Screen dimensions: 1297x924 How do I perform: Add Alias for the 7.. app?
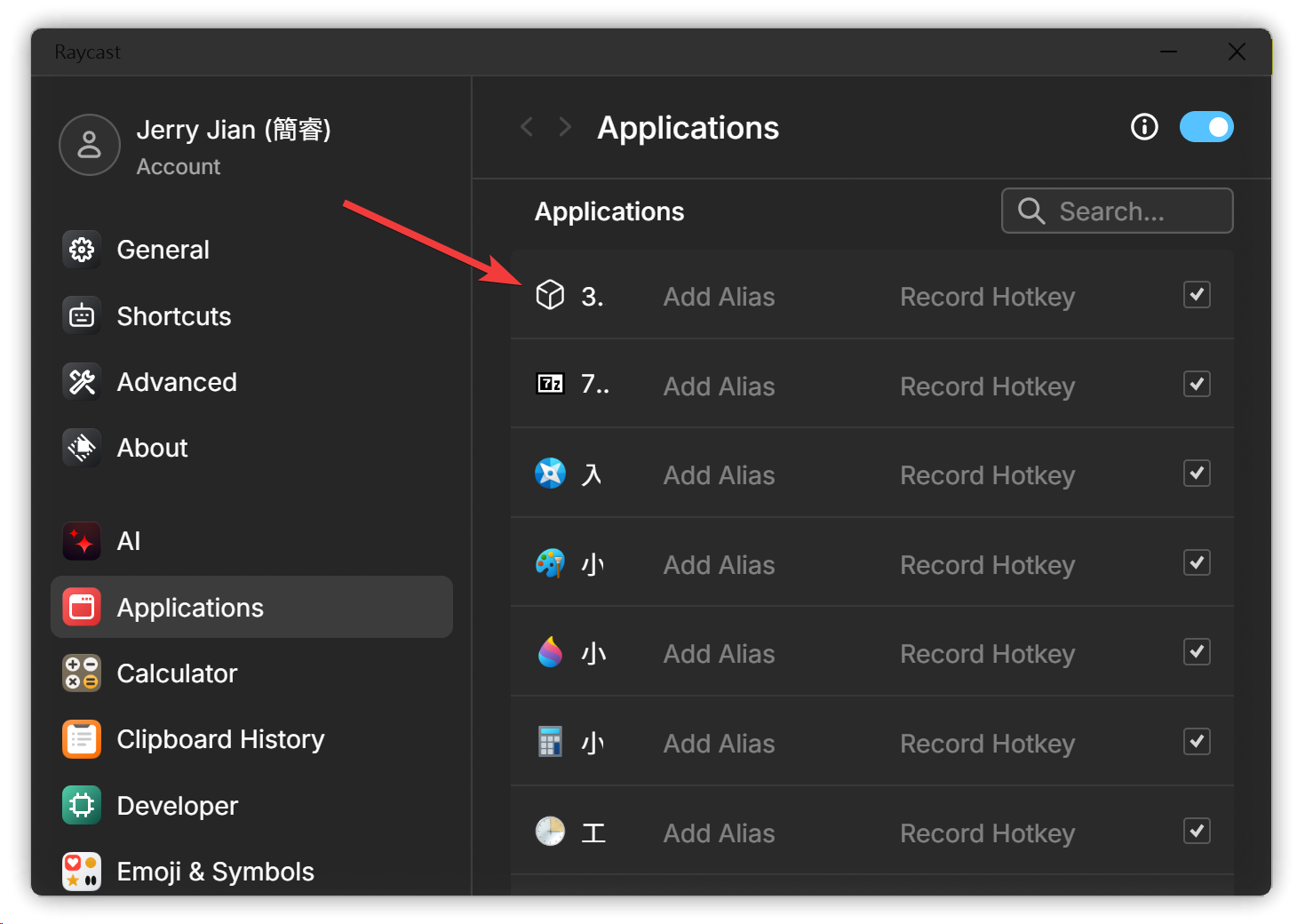click(720, 386)
